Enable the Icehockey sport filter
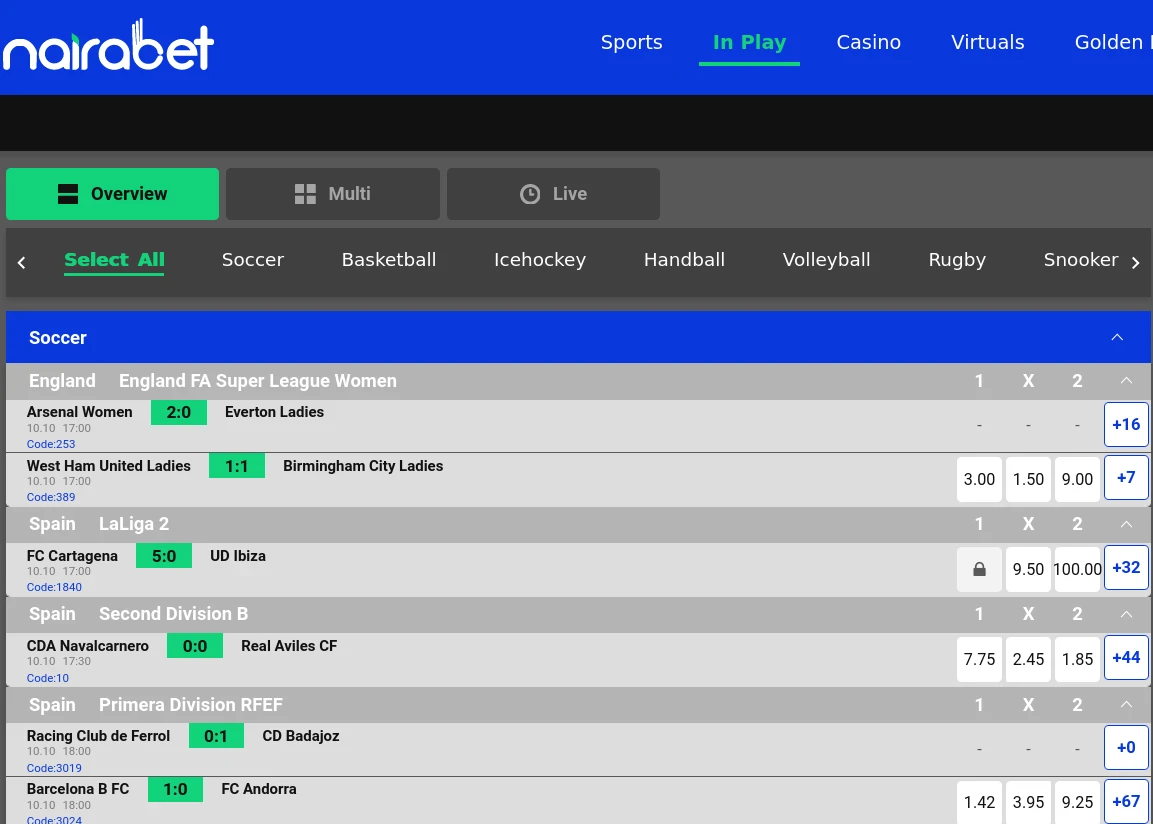Image resolution: width=1153 pixels, height=824 pixels. [x=540, y=260]
